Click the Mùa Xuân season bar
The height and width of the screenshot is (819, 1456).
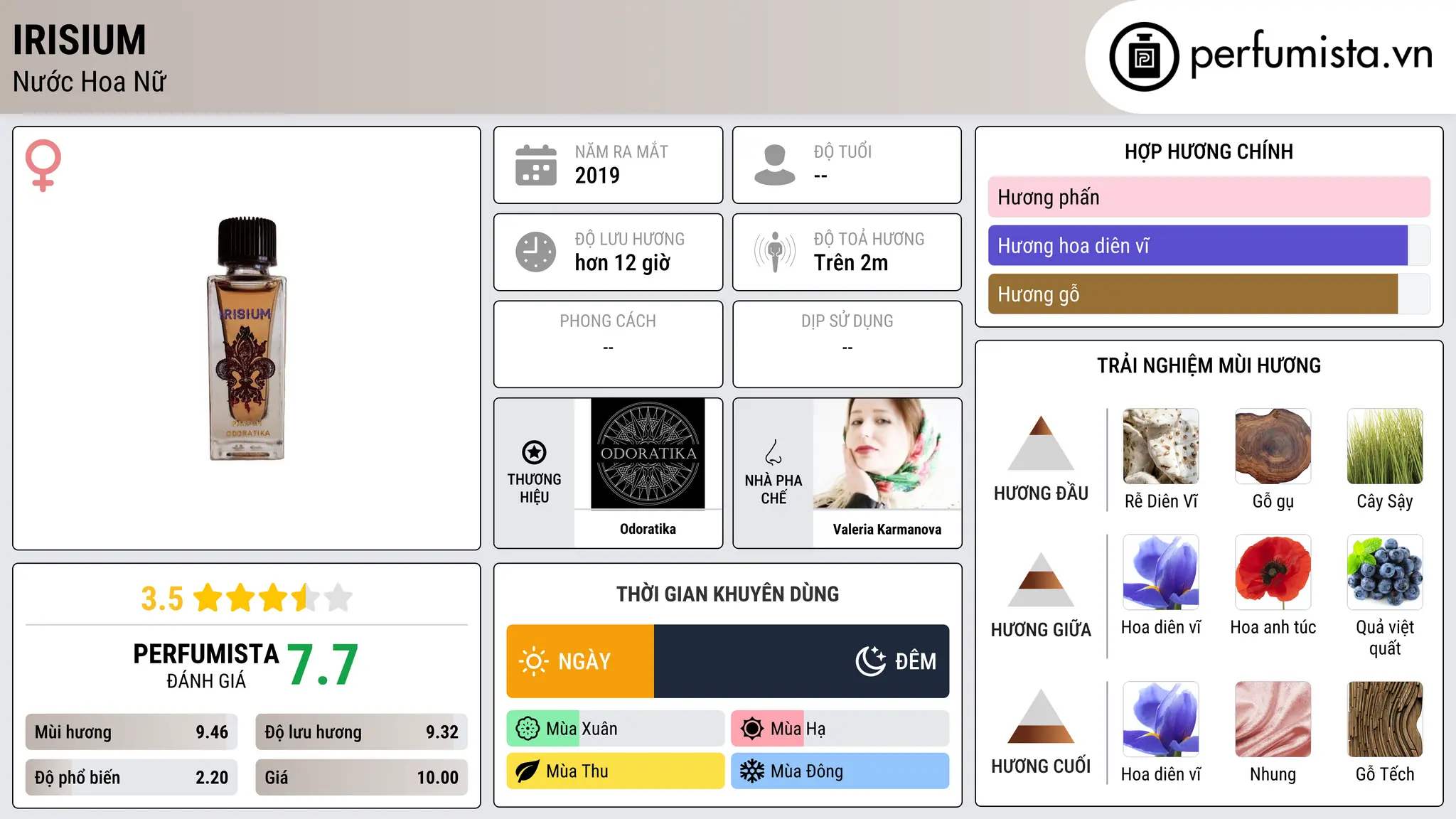click(616, 729)
